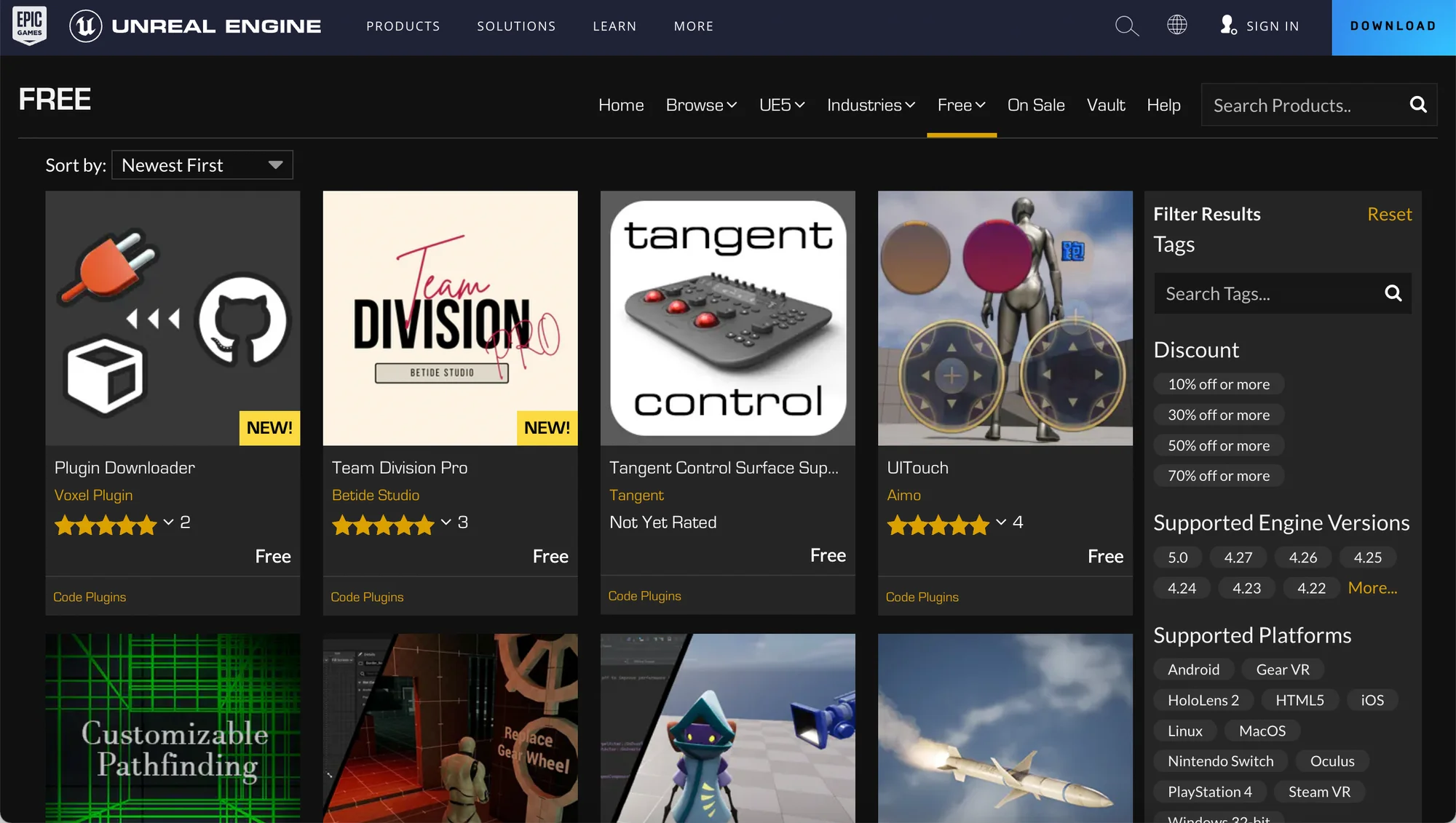Expand rating chevron for Plugin Downloader
Viewport: 1456px width, 823px height.
click(x=168, y=522)
